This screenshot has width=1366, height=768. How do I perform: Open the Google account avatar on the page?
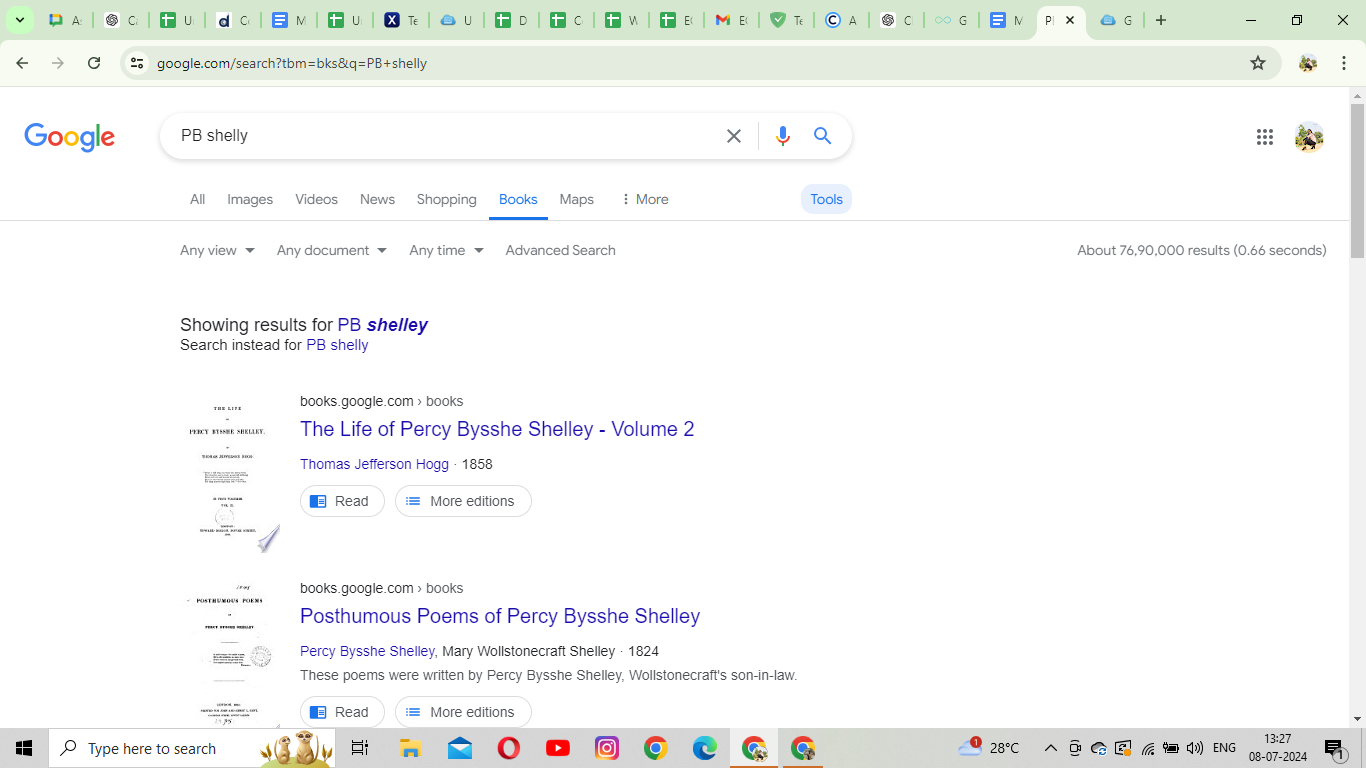[1309, 137]
